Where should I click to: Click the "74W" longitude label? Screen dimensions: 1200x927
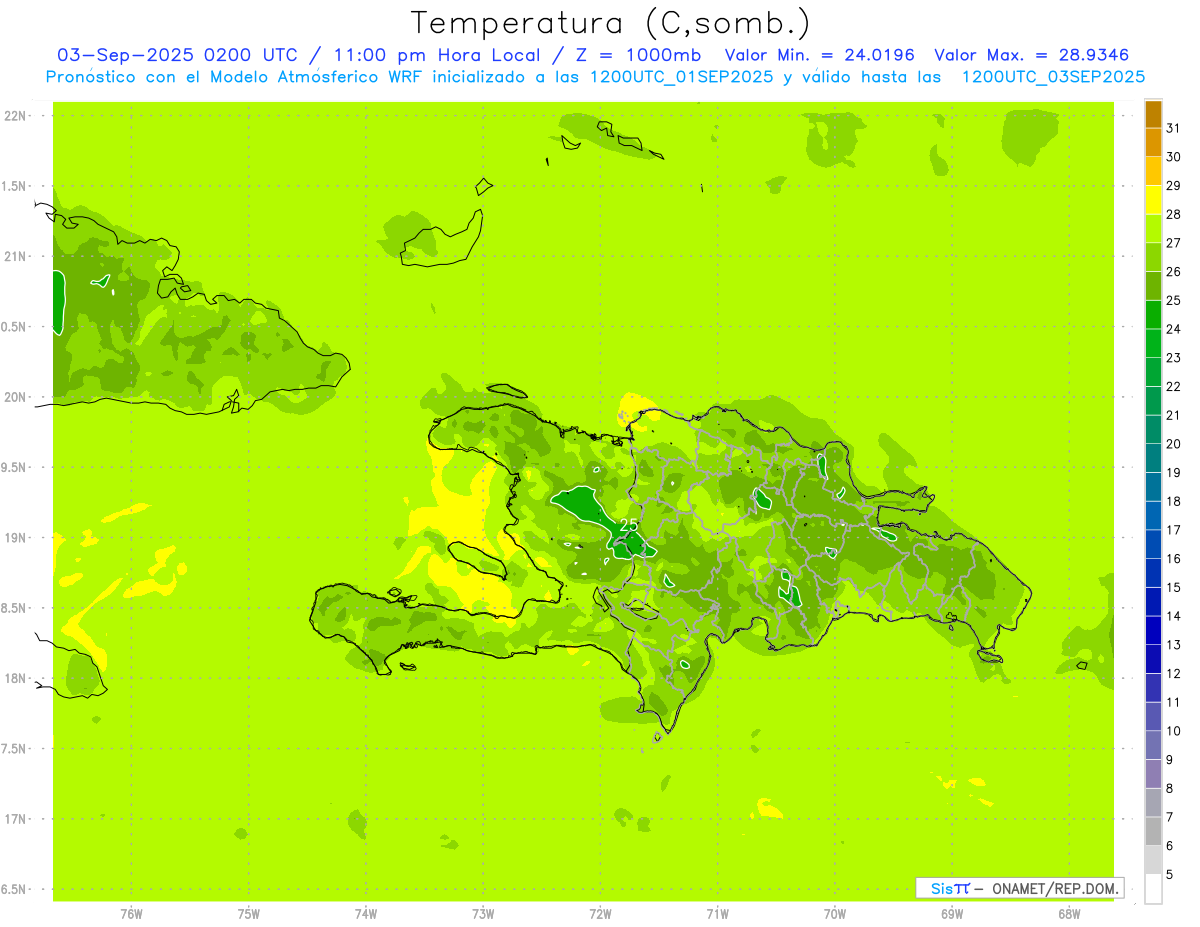point(366,913)
